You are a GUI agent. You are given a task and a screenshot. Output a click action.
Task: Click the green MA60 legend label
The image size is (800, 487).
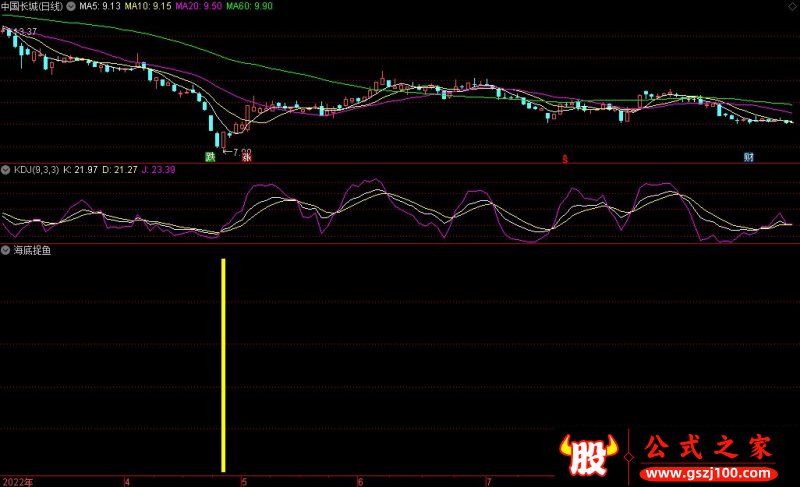[248, 6]
